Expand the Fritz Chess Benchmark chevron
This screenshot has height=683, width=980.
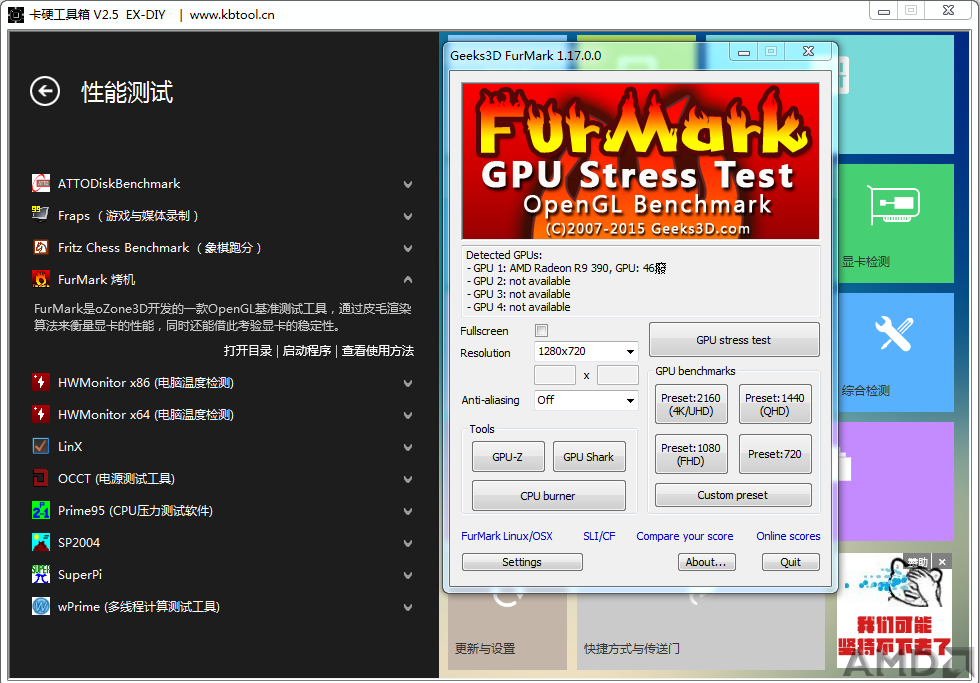[x=408, y=248]
